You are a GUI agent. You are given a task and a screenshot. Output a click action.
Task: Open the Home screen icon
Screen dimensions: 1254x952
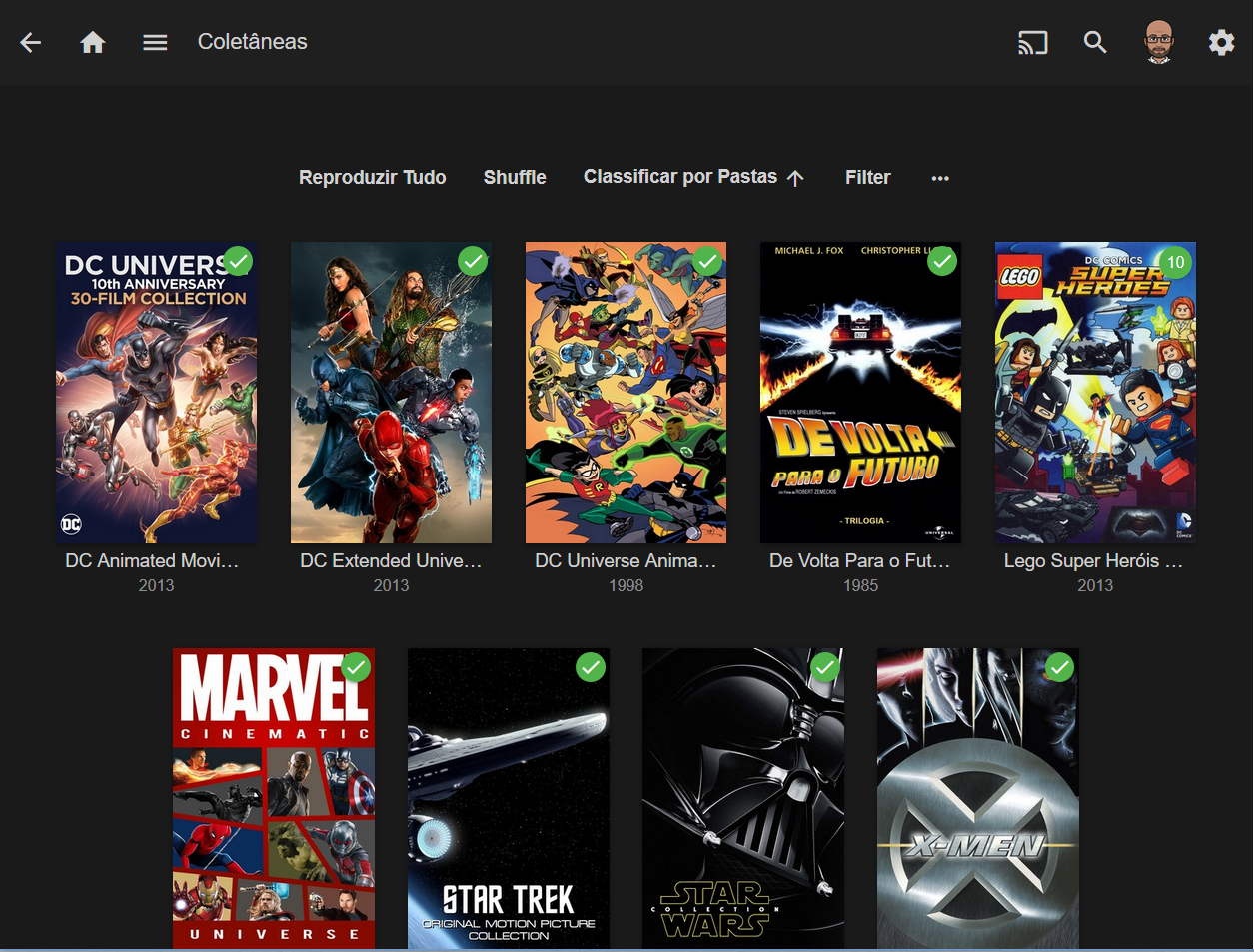93,42
